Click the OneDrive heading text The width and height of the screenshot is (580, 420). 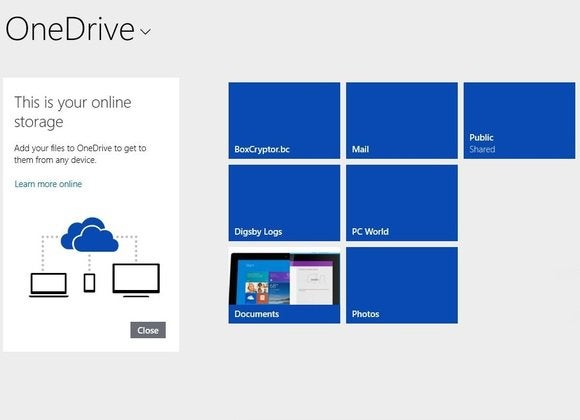click(70, 29)
